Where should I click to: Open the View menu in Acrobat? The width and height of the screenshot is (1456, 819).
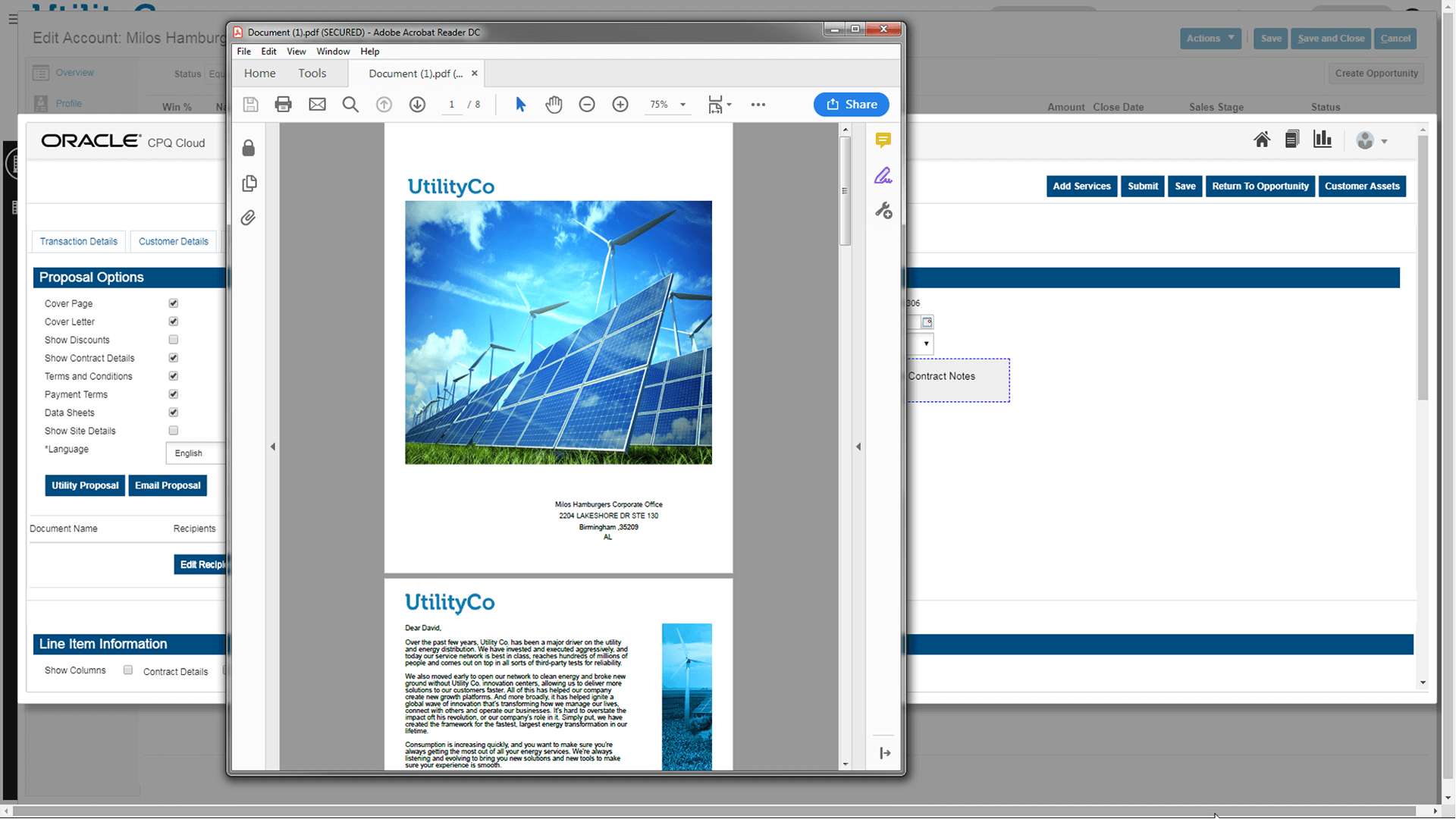point(296,51)
